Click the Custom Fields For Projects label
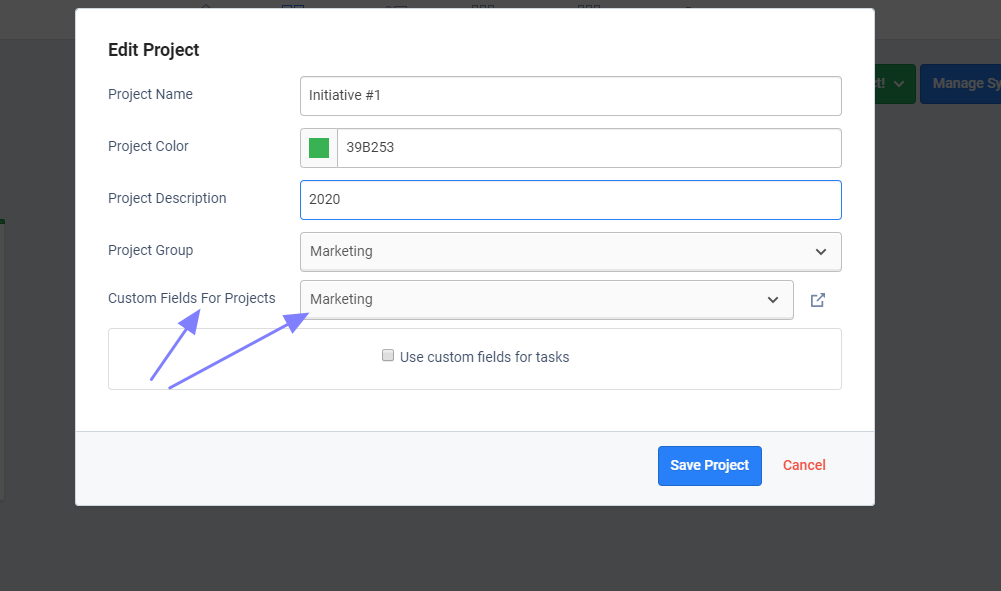This screenshot has width=1001, height=591. [x=191, y=299]
